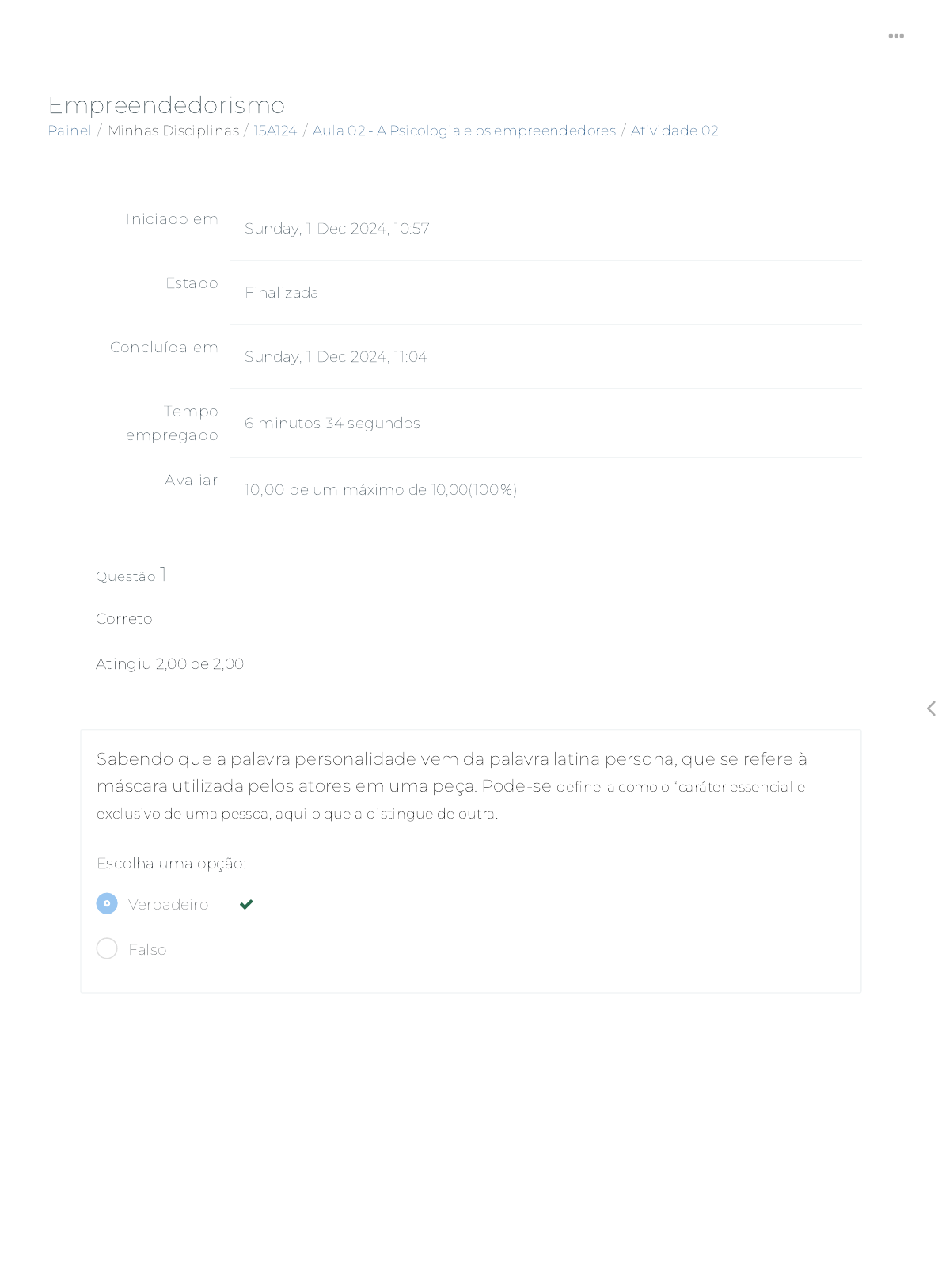The image size is (942, 1288).
Task: Choose the Falso radio option
Action: tap(107, 948)
